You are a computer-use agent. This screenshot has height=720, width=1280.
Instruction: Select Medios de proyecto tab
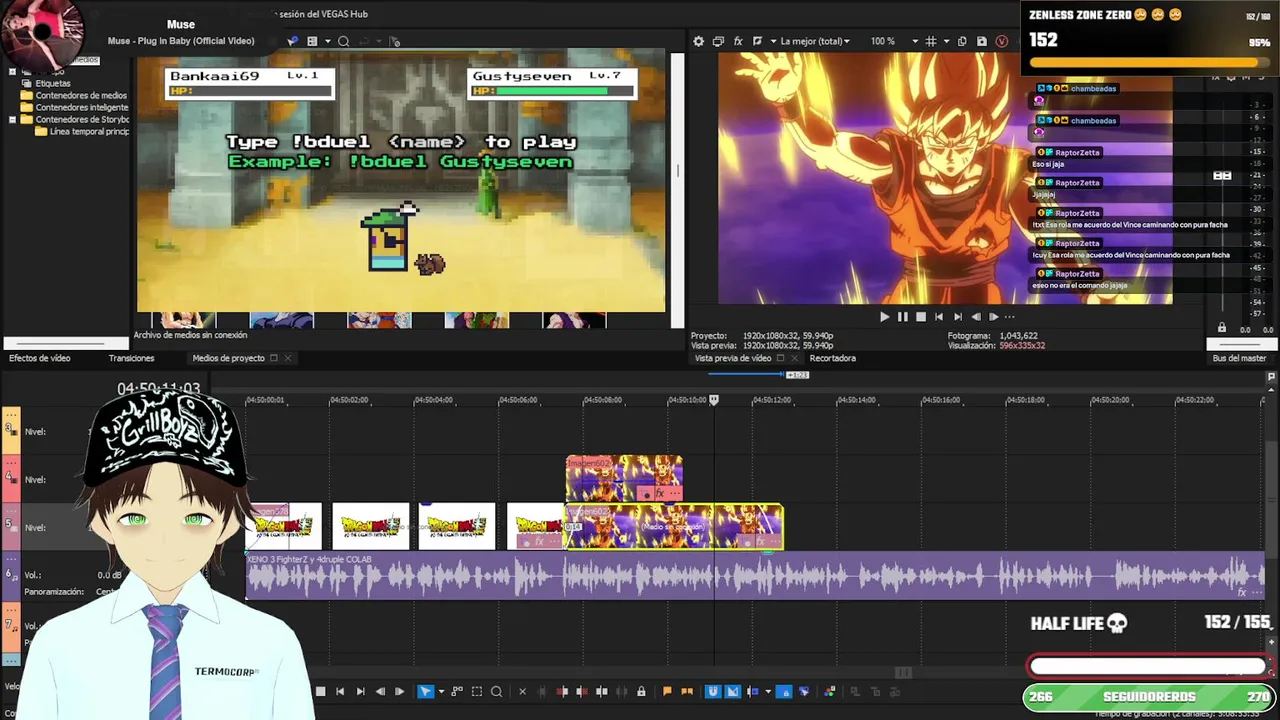pyautogui.click(x=228, y=358)
